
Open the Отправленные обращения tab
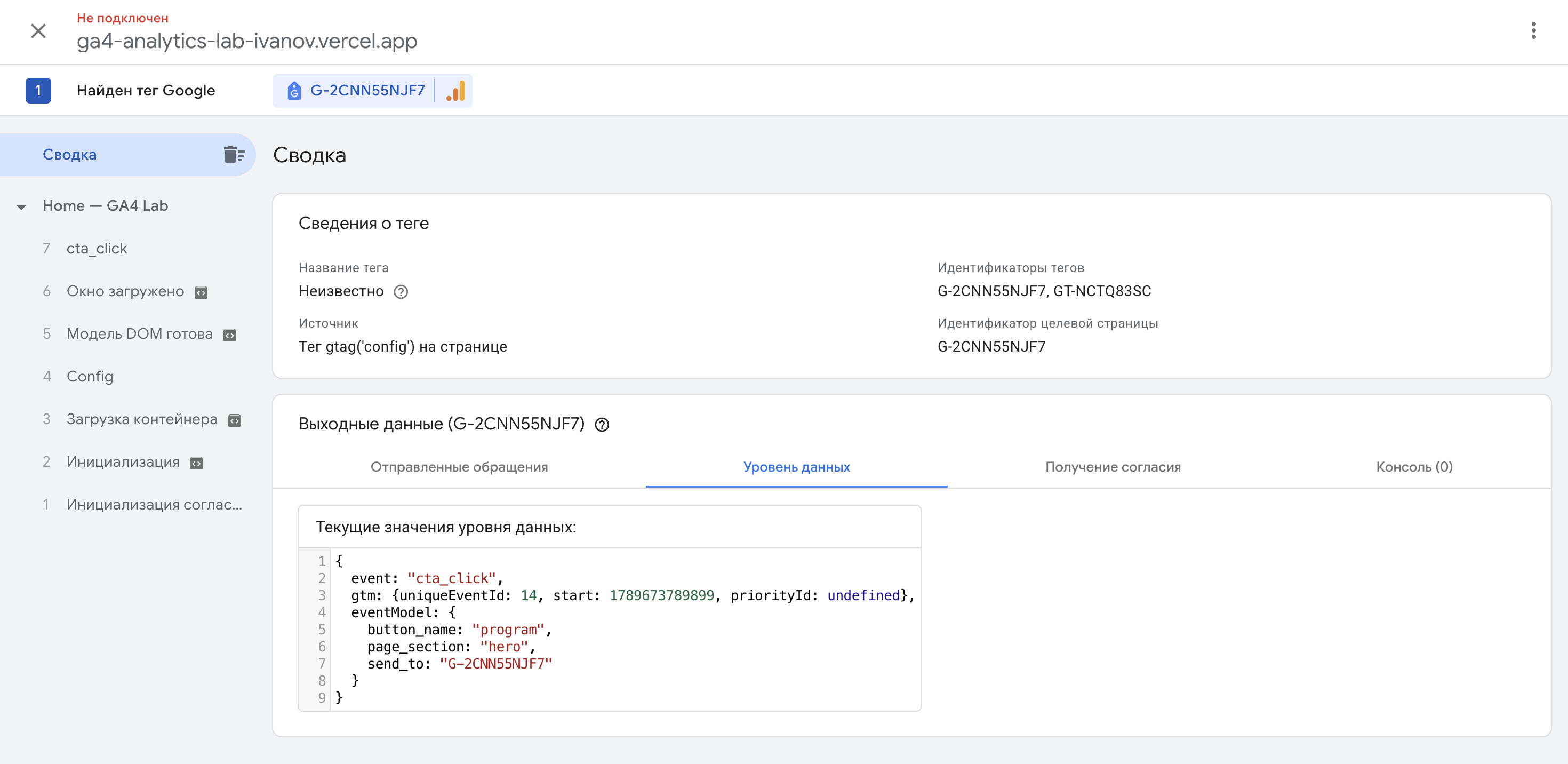pos(459,467)
